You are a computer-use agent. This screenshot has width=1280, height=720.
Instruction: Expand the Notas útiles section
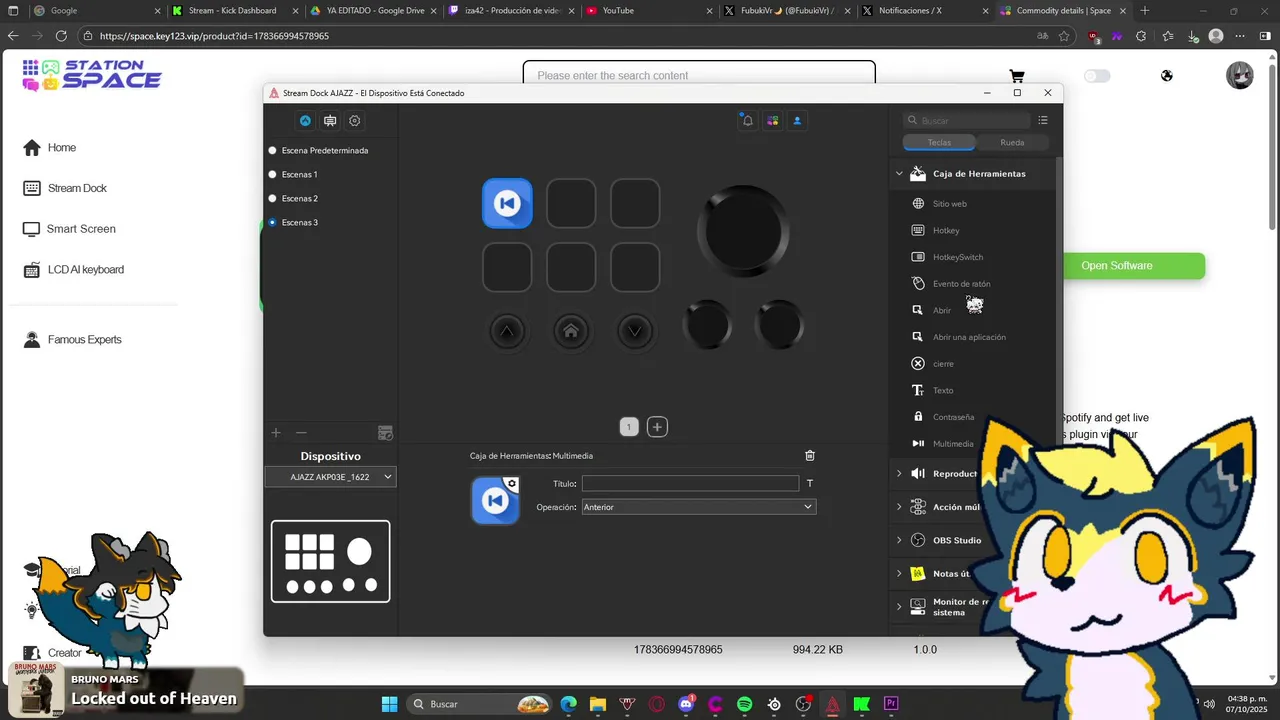[899, 574]
